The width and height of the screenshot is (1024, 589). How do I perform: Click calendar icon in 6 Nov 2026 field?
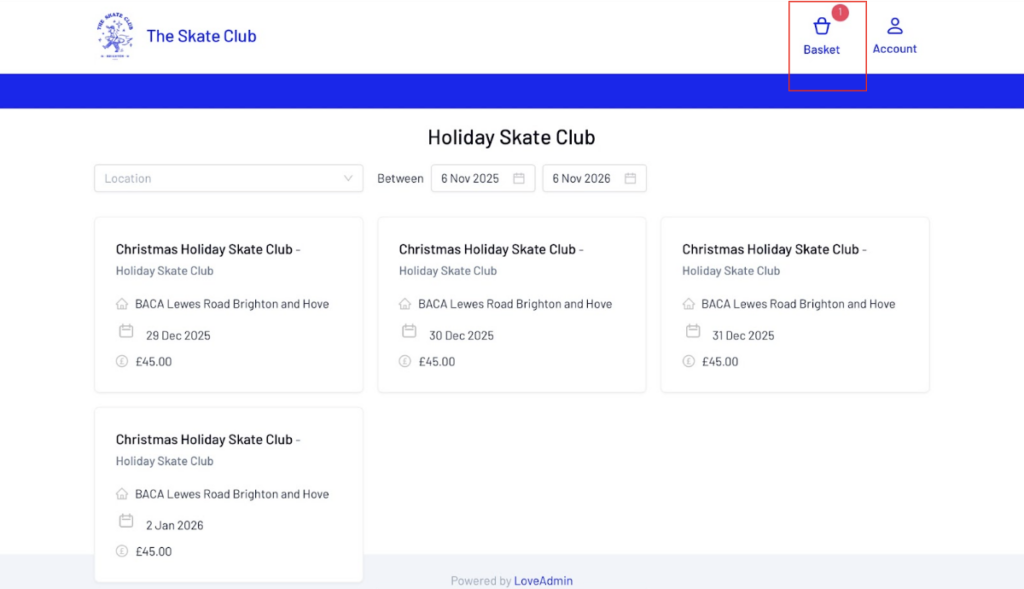tap(630, 178)
